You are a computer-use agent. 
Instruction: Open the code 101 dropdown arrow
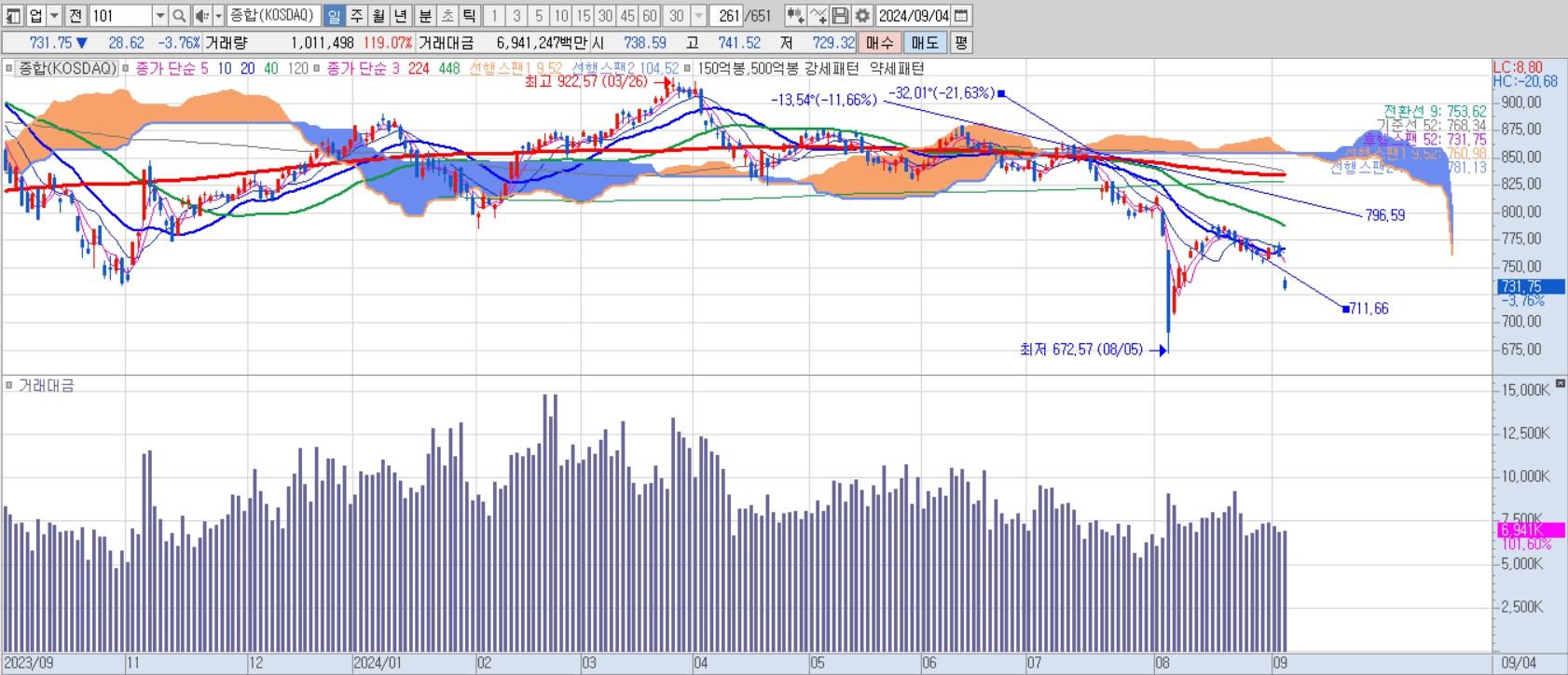pyautogui.click(x=159, y=16)
